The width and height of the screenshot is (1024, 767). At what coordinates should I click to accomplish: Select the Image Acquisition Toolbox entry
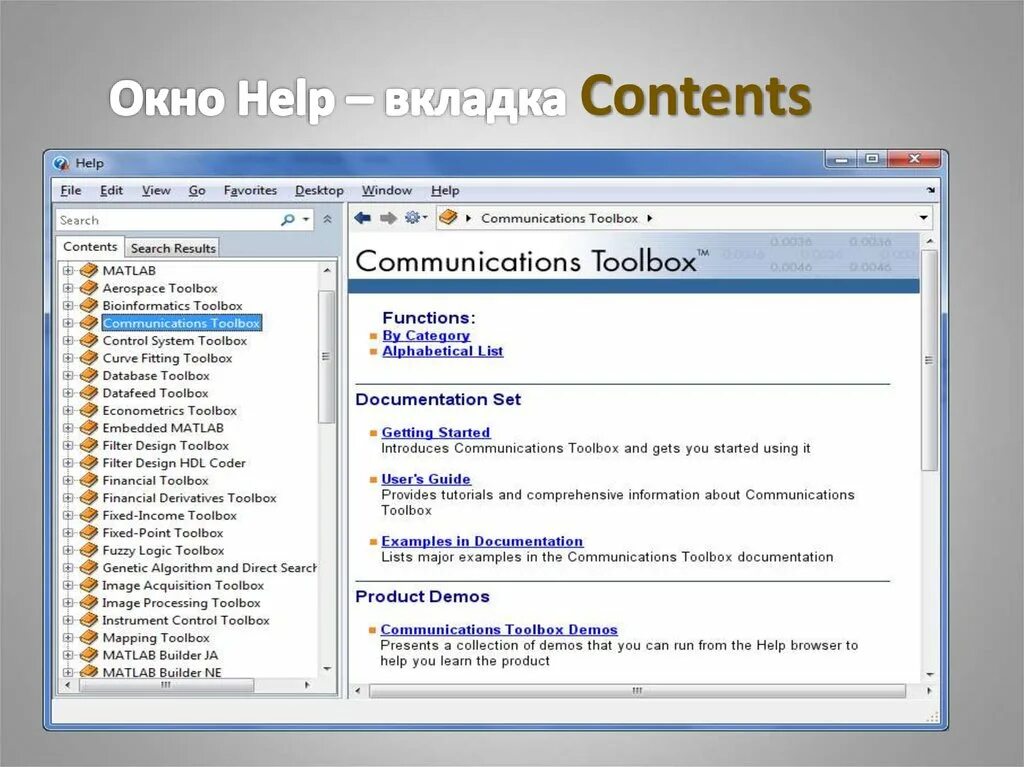click(183, 586)
